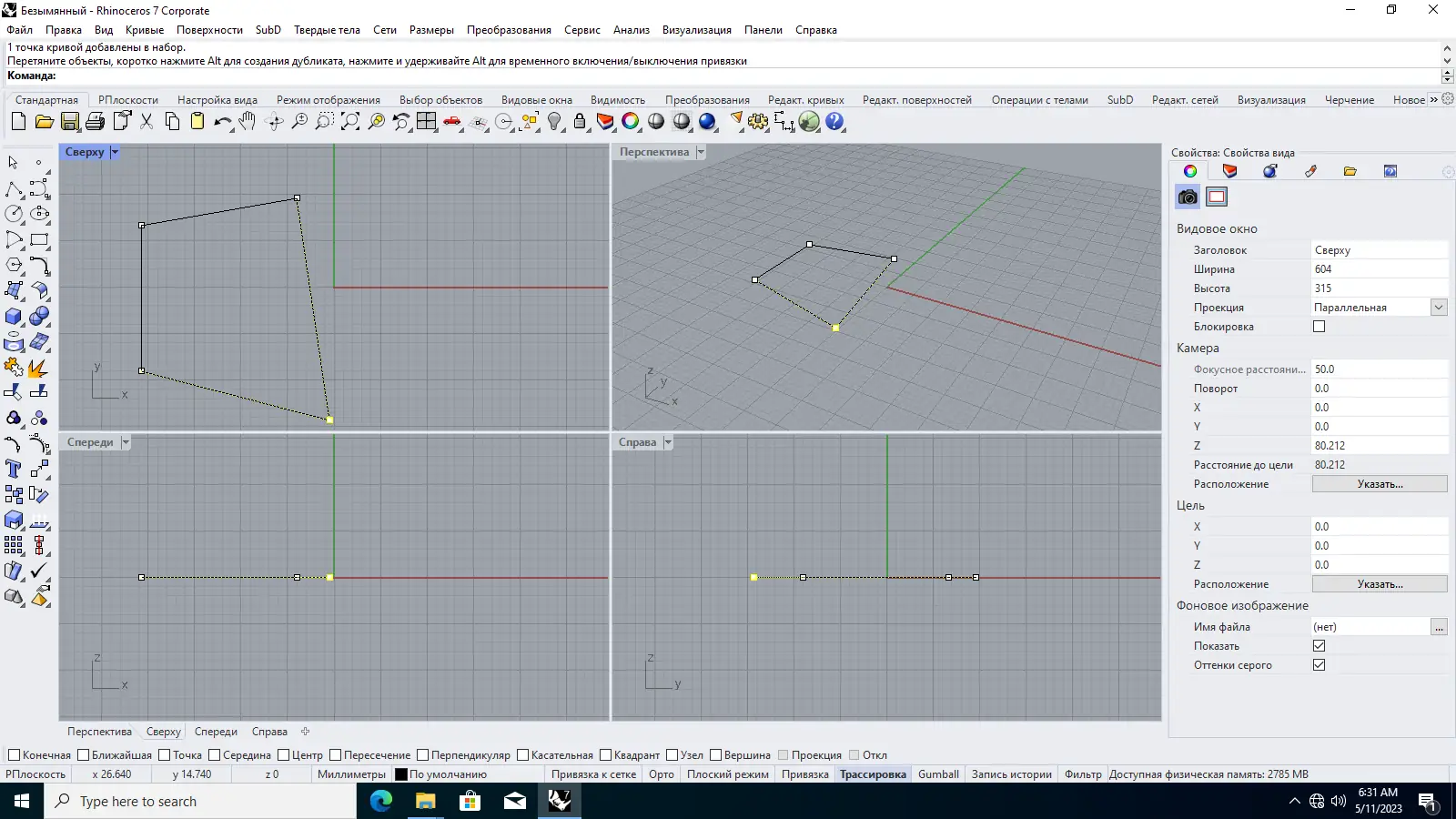Click the four-viewport layout icon
The width and height of the screenshot is (1456, 819).
427,121
